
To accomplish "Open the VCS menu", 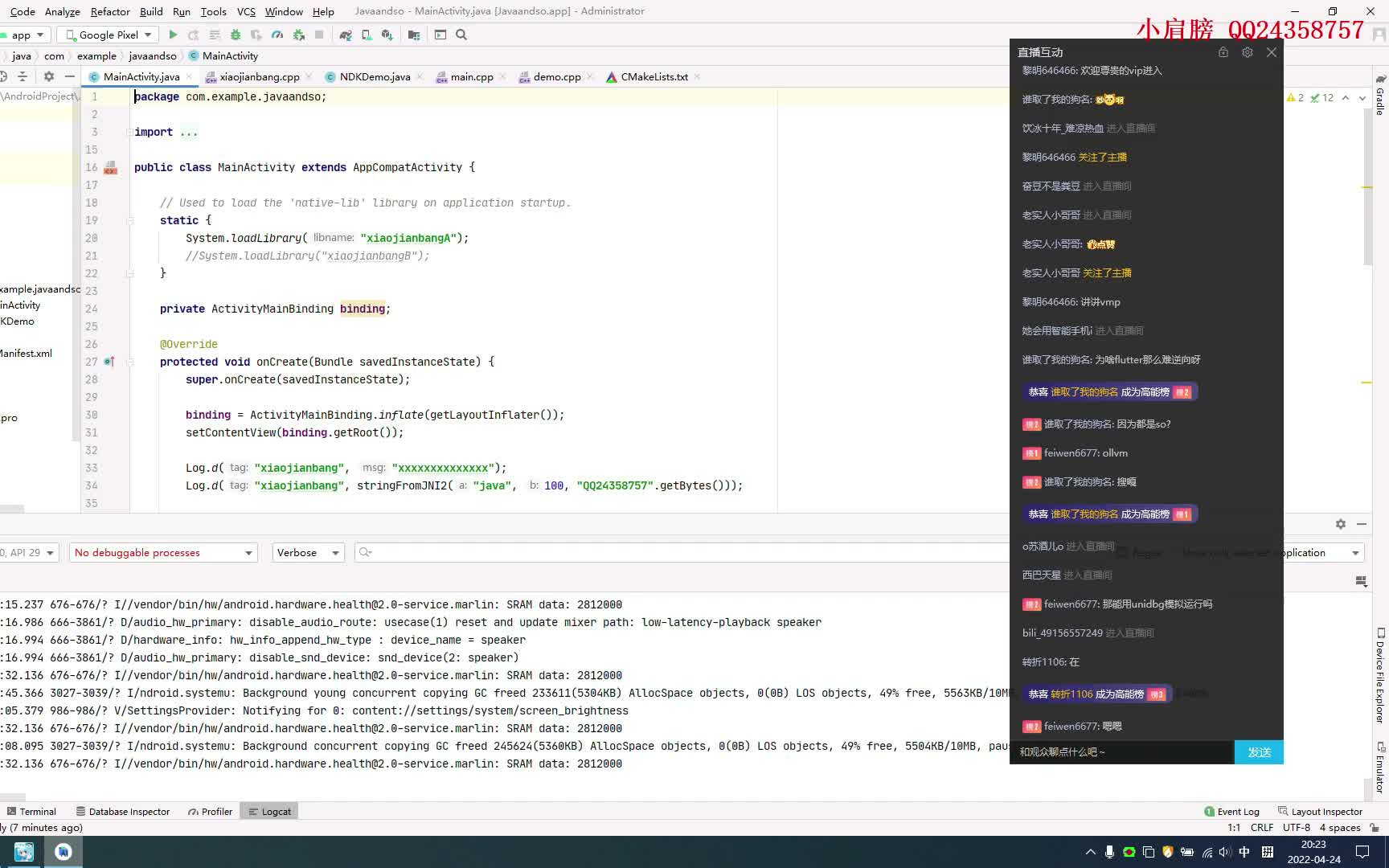I will point(246,11).
